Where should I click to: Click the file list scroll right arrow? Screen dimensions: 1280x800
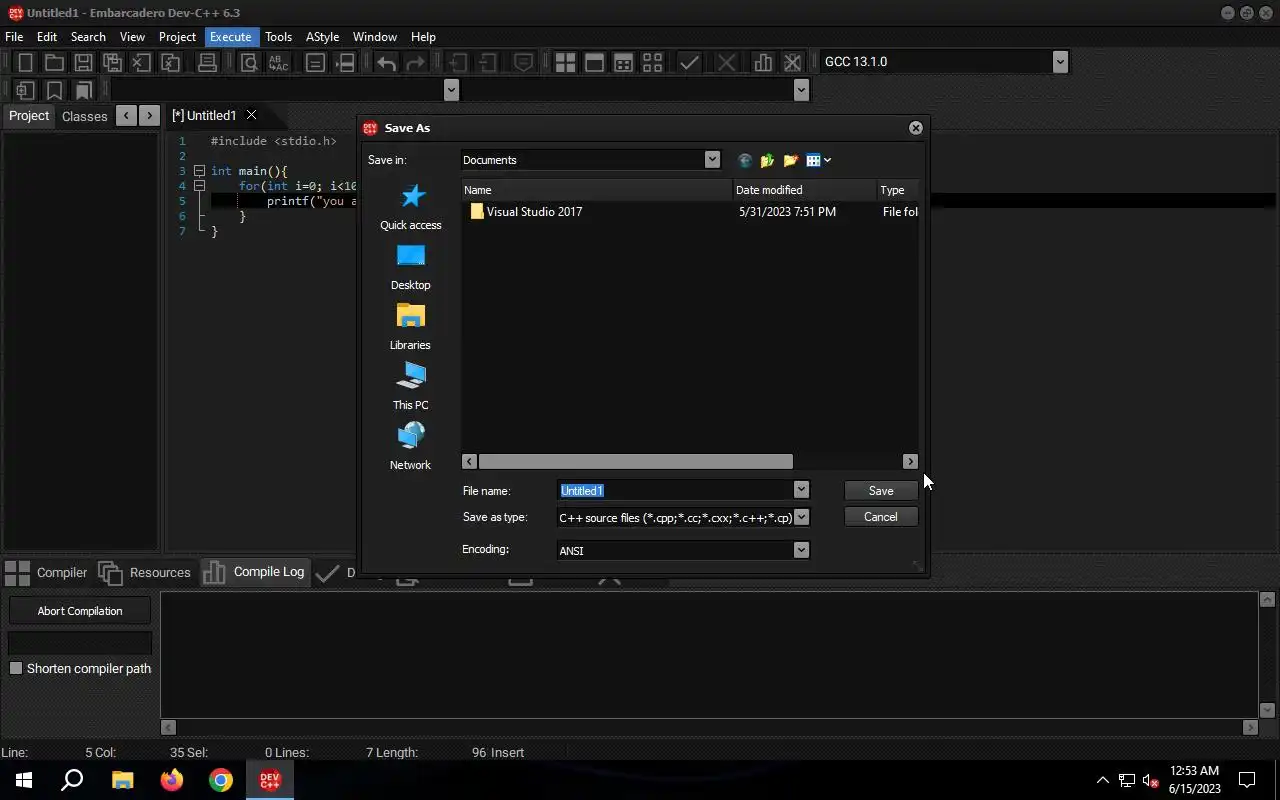pos(910,461)
